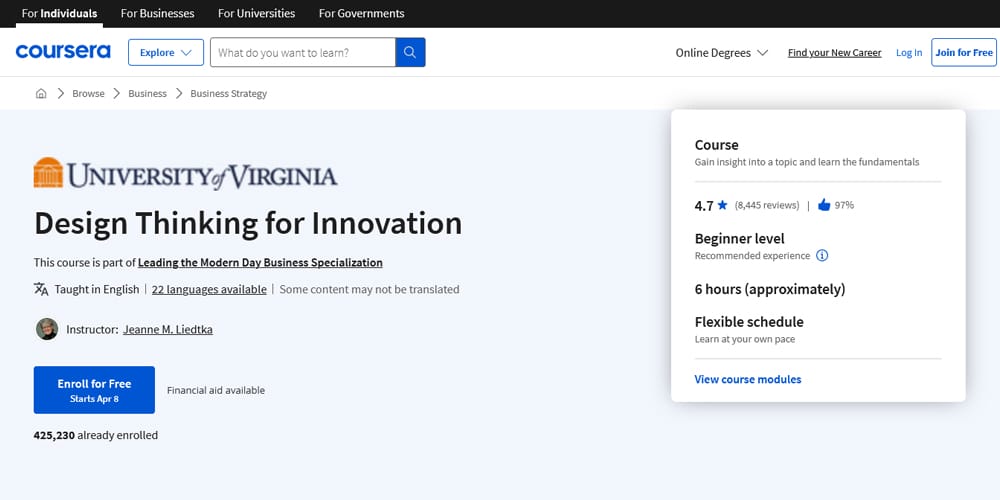Viewport: 1000px width, 500px height.
Task: Open the Online Degrees dropdown
Action: 721,52
